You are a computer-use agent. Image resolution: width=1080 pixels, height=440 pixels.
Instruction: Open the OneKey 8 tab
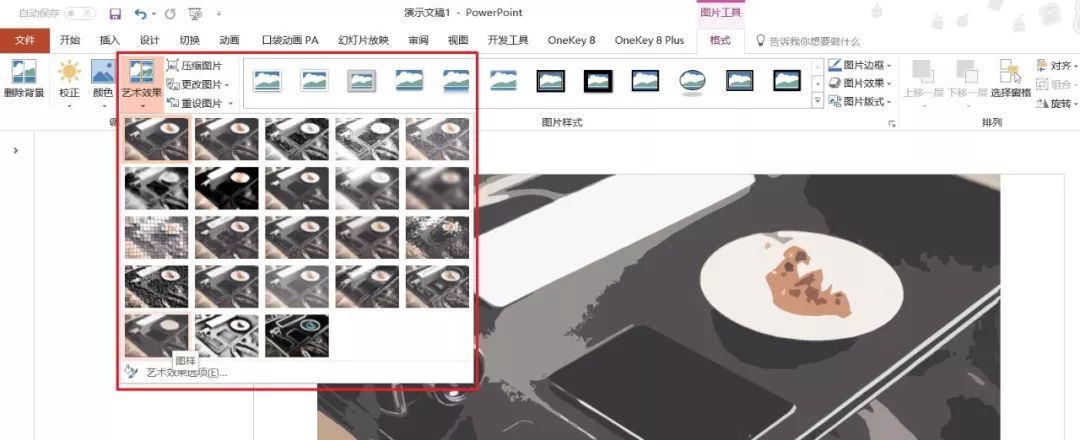pyautogui.click(x=571, y=41)
